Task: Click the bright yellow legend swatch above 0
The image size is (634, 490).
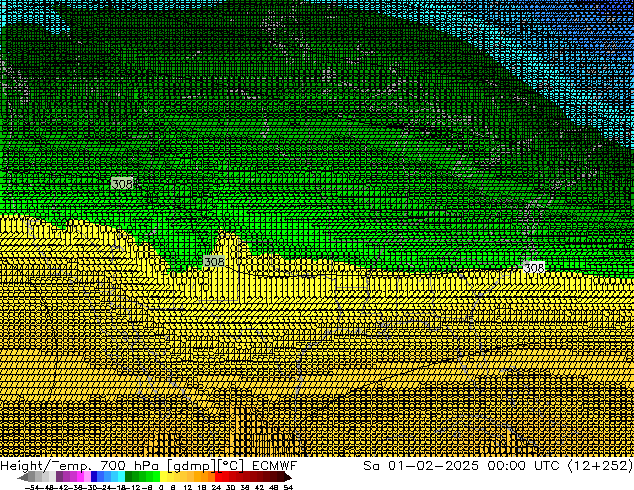Action: click(x=163, y=476)
